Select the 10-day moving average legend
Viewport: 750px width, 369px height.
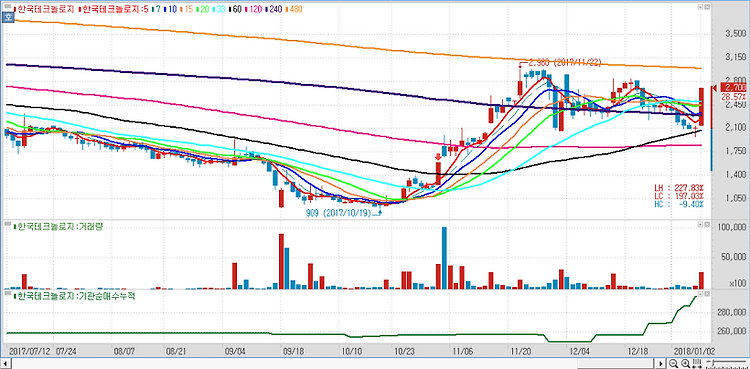pos(170,9)
